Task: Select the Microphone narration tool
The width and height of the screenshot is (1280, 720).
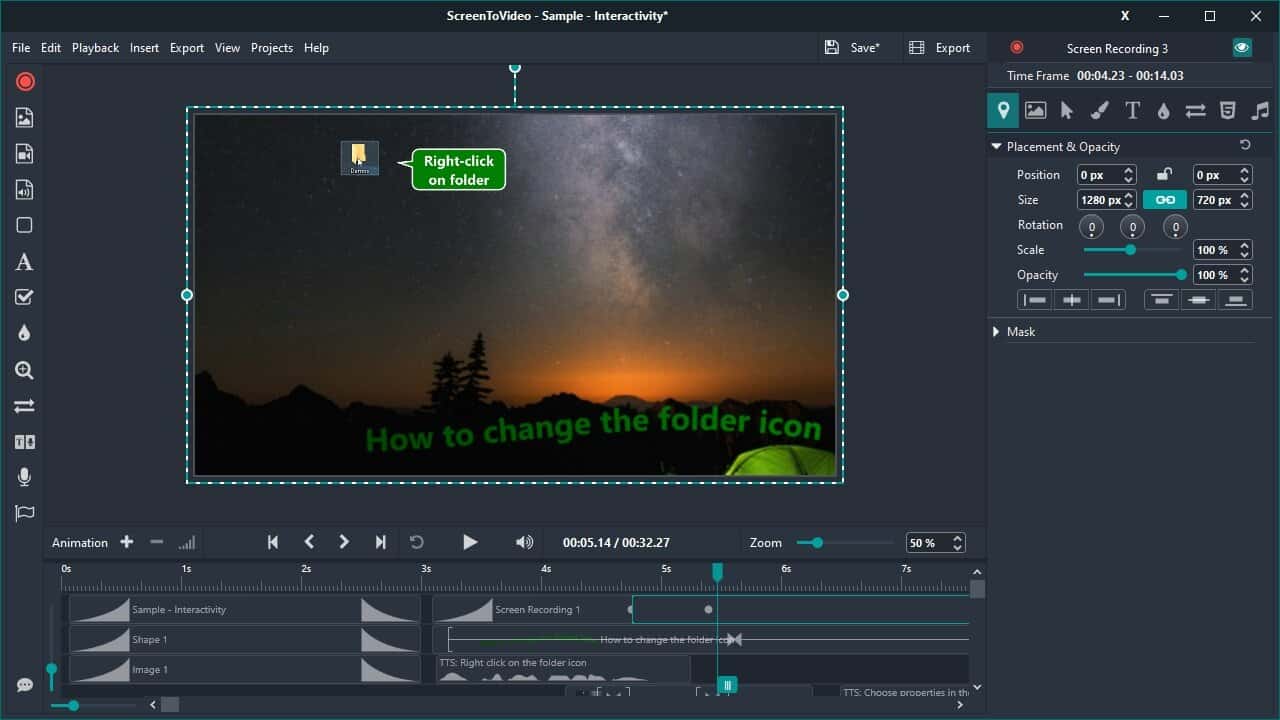Action: click(25, 477)
